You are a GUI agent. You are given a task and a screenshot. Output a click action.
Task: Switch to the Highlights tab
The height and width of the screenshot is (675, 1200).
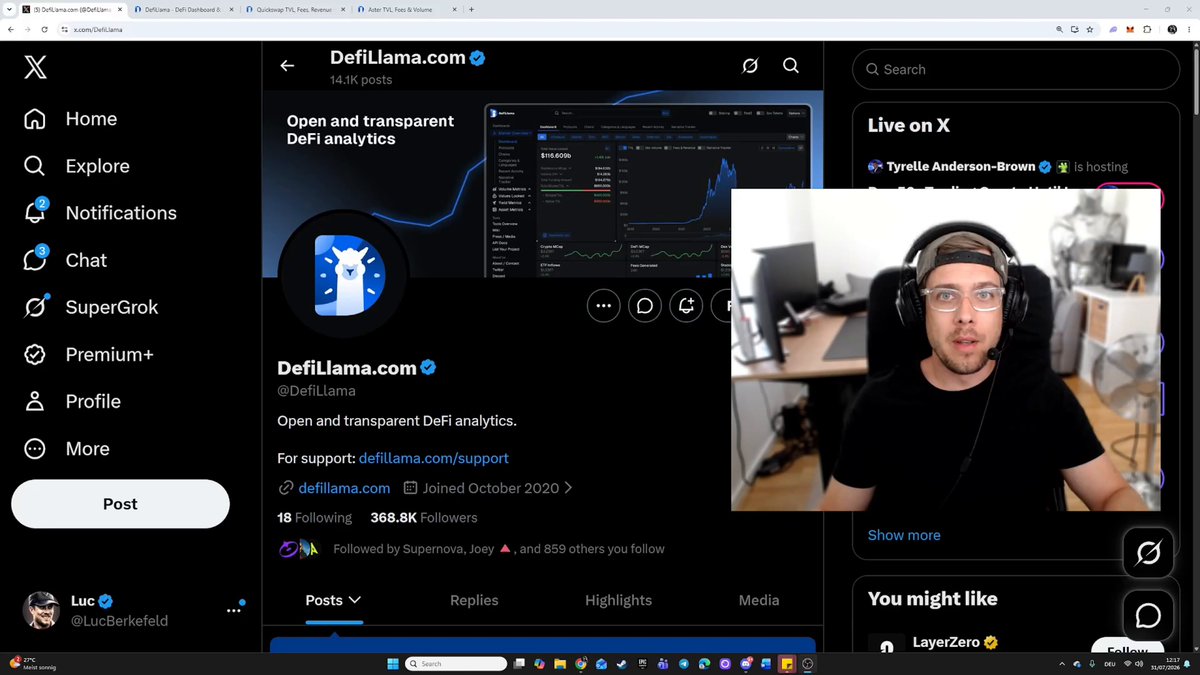(618, 600)
